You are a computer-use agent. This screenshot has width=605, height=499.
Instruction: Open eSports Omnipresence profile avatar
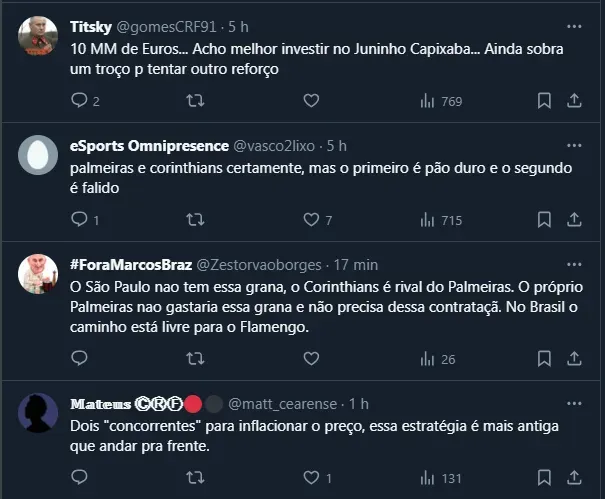pyautogui.click(x=39, y=154)
